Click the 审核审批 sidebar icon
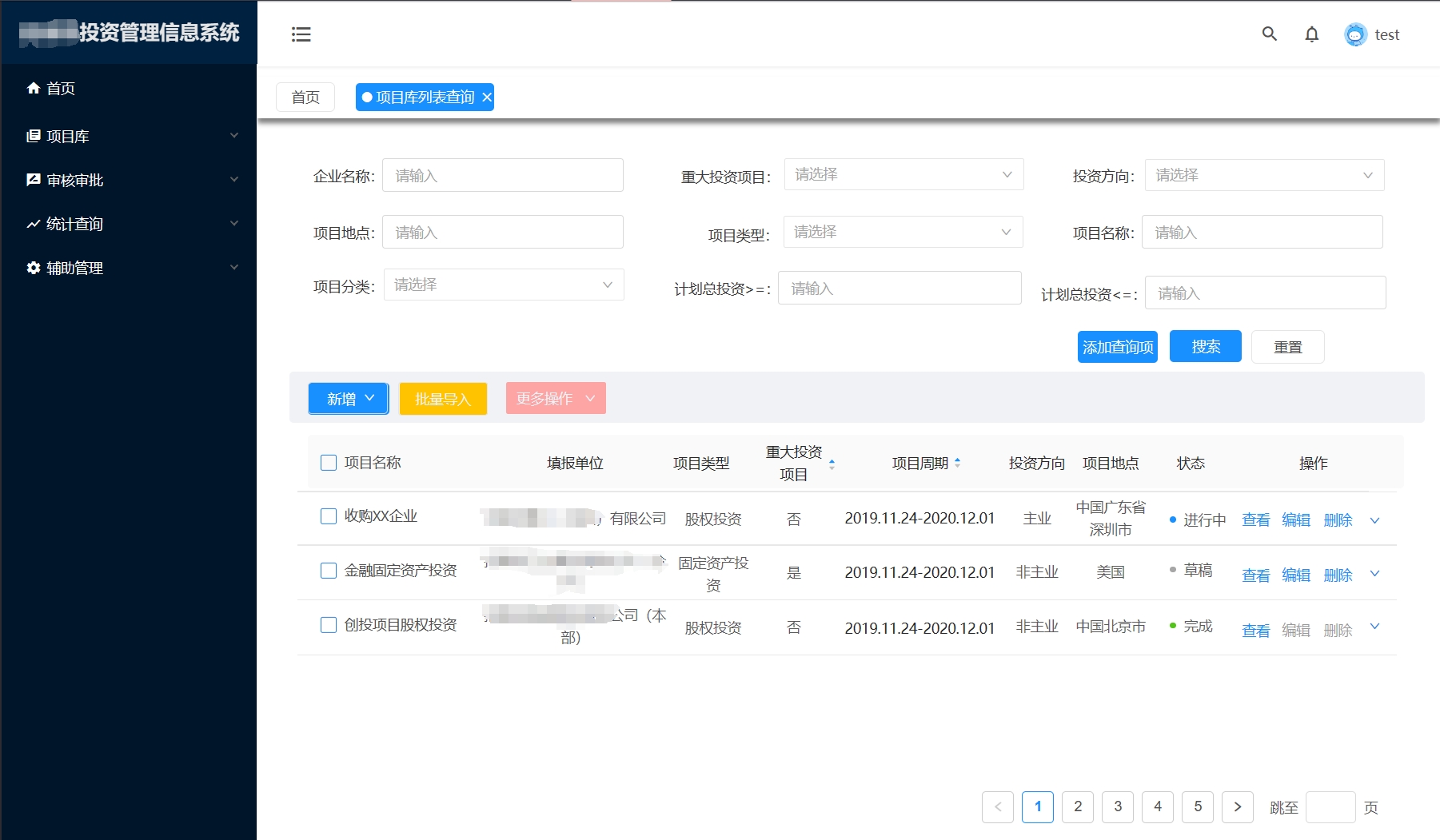This screenshot has height=840, width=1440. click(x=34, y=180)
